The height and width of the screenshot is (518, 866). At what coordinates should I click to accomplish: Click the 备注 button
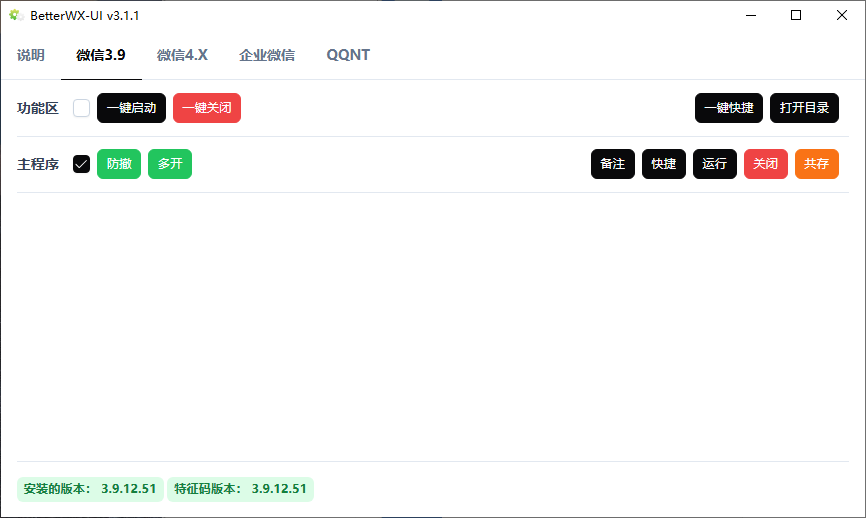(x=613, y=164)
